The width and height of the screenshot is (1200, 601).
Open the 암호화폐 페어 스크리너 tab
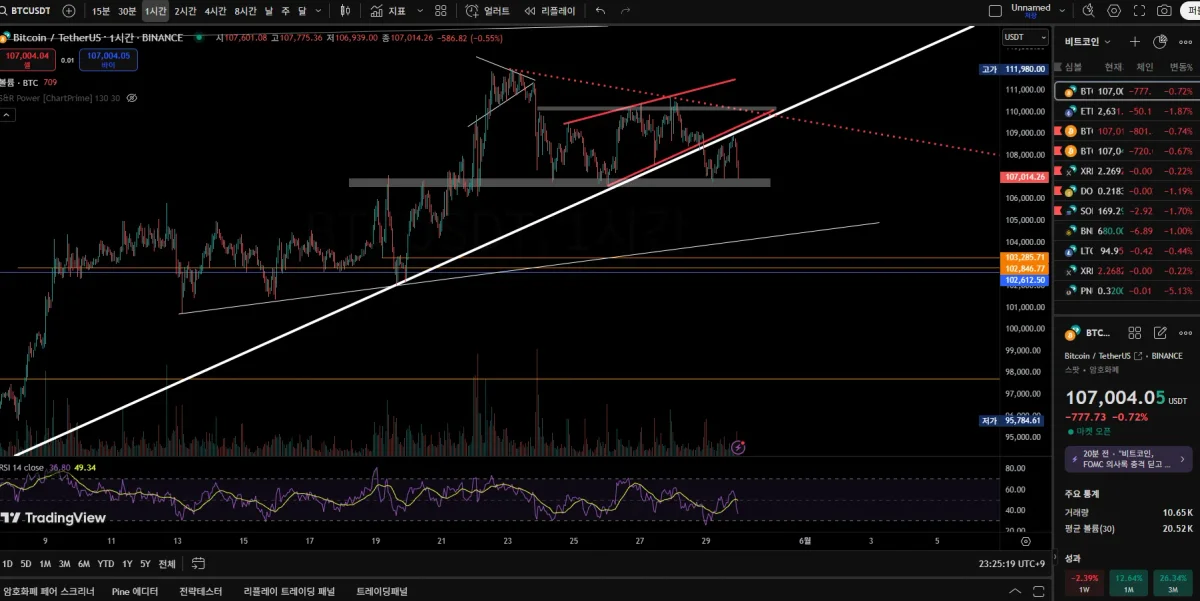(x=47, y=591)
